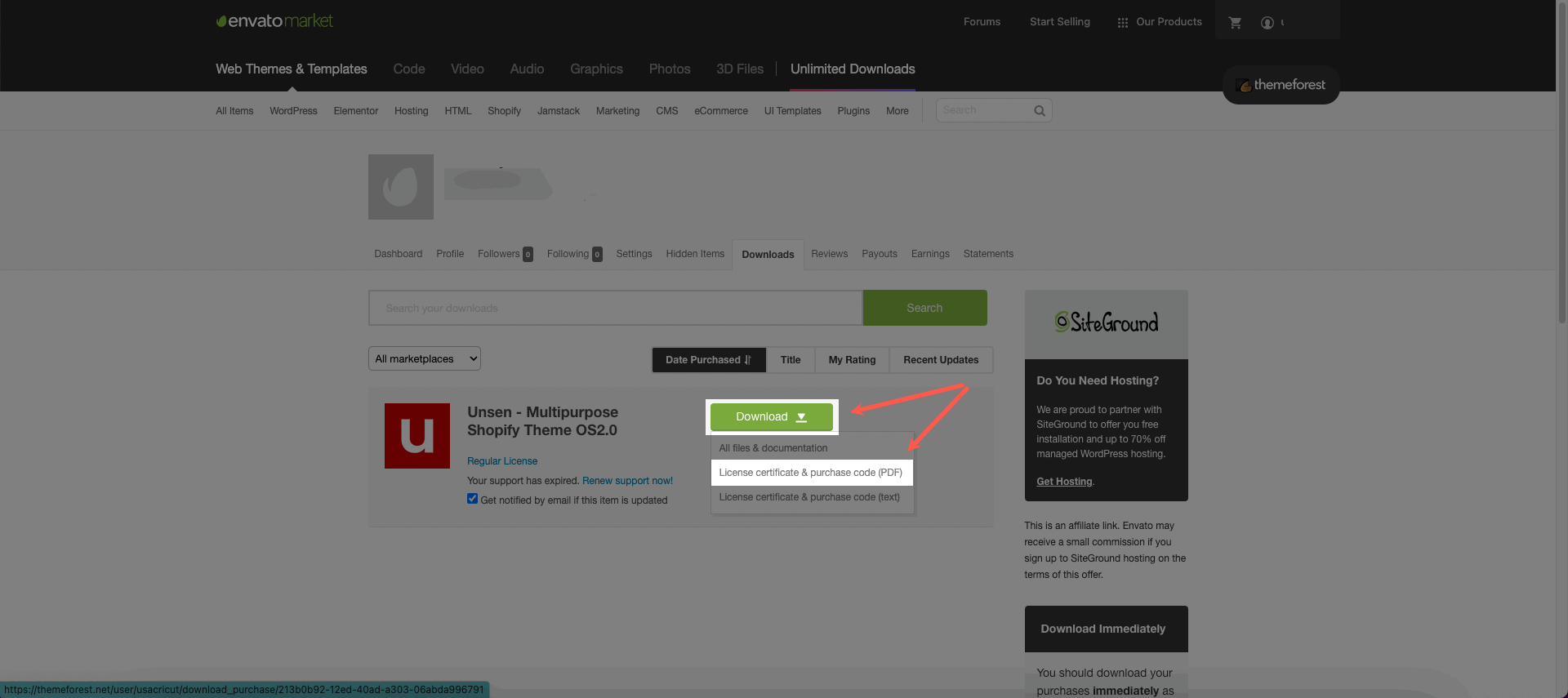Open the Dashboard tab
This screenshot has width=1568, height=698.
click(x=399, y=254)
